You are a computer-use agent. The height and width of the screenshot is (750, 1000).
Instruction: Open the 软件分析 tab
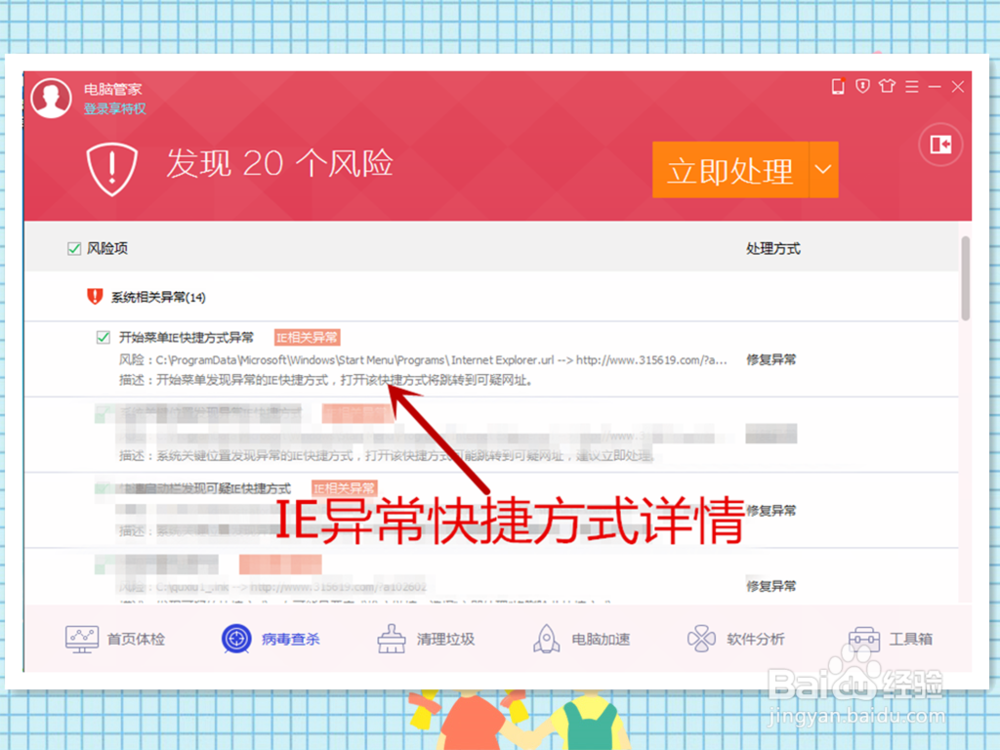(x=736, y=639)
